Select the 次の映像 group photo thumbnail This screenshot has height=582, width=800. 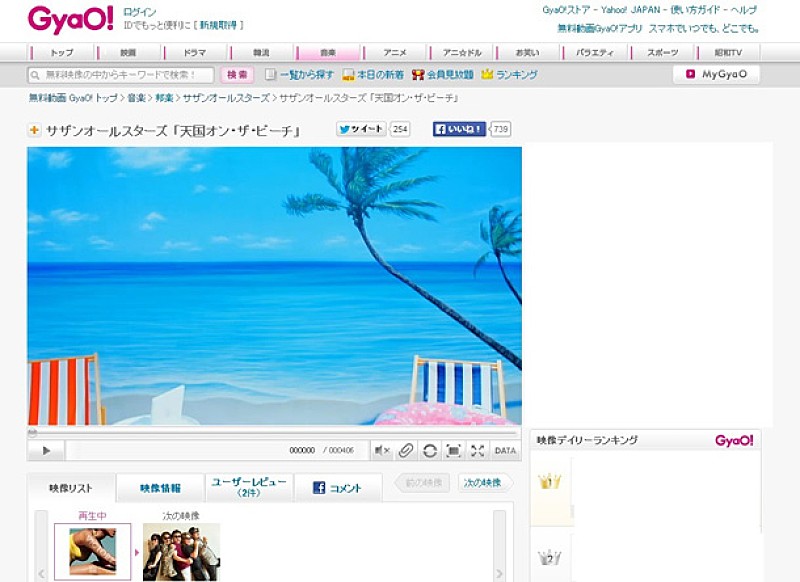click(x=181, y=552)
